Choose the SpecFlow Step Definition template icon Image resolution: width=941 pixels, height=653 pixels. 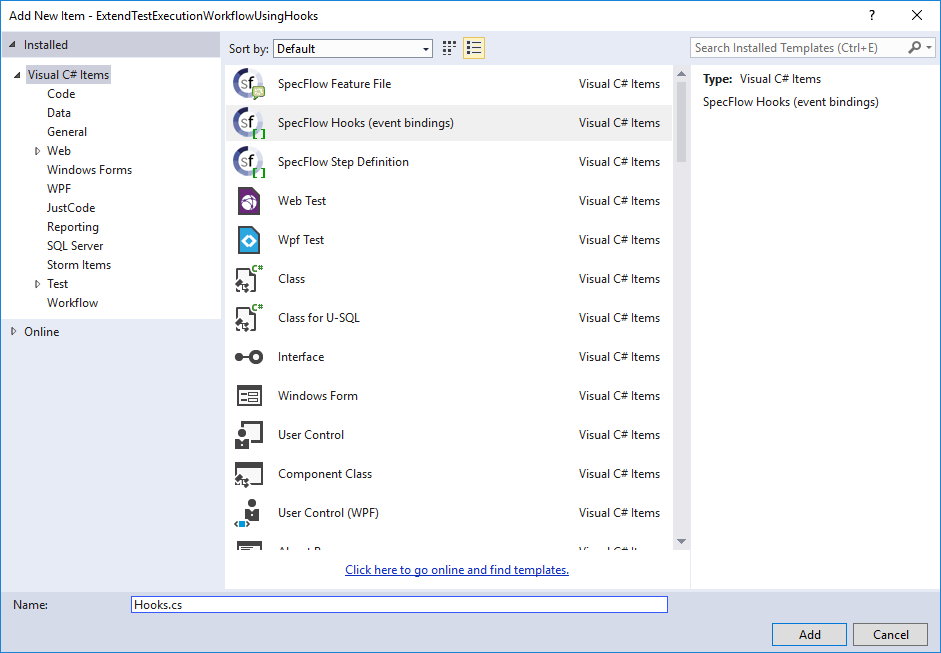(x=249, y=161)
